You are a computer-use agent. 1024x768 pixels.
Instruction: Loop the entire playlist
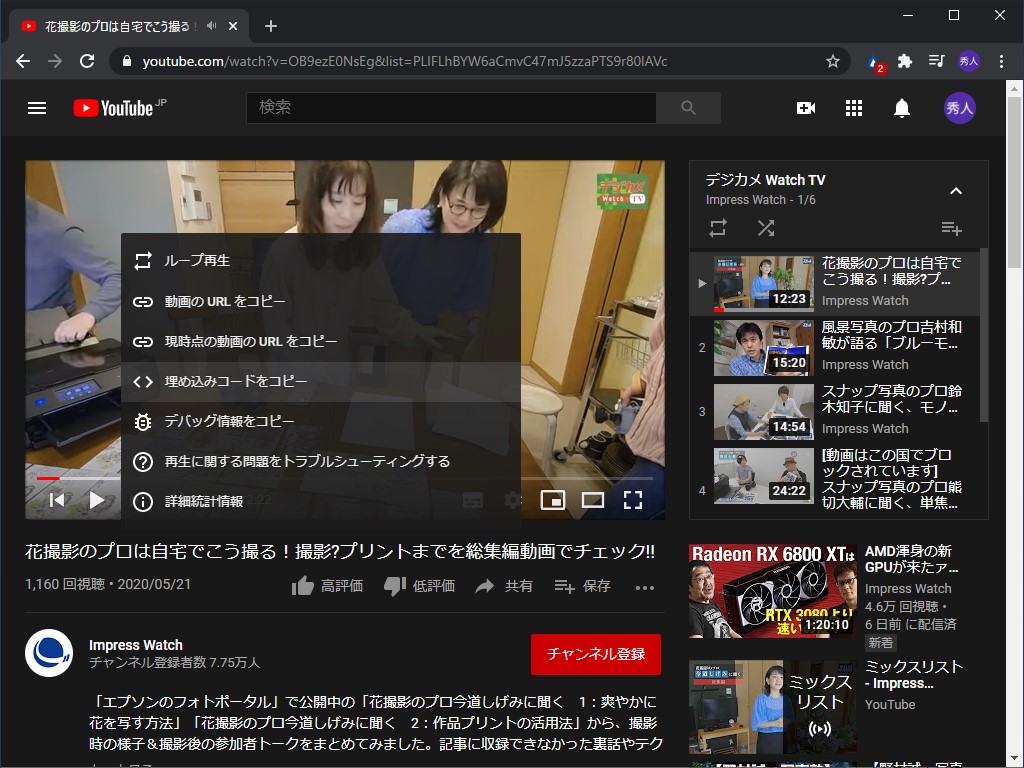click(717, 228)
